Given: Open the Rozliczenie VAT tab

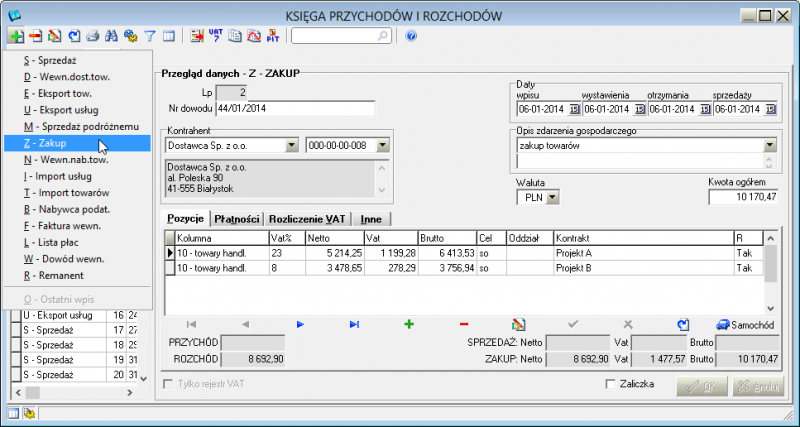Looking at the screenshot, I should pyautogui.click(x=308, y=219).
